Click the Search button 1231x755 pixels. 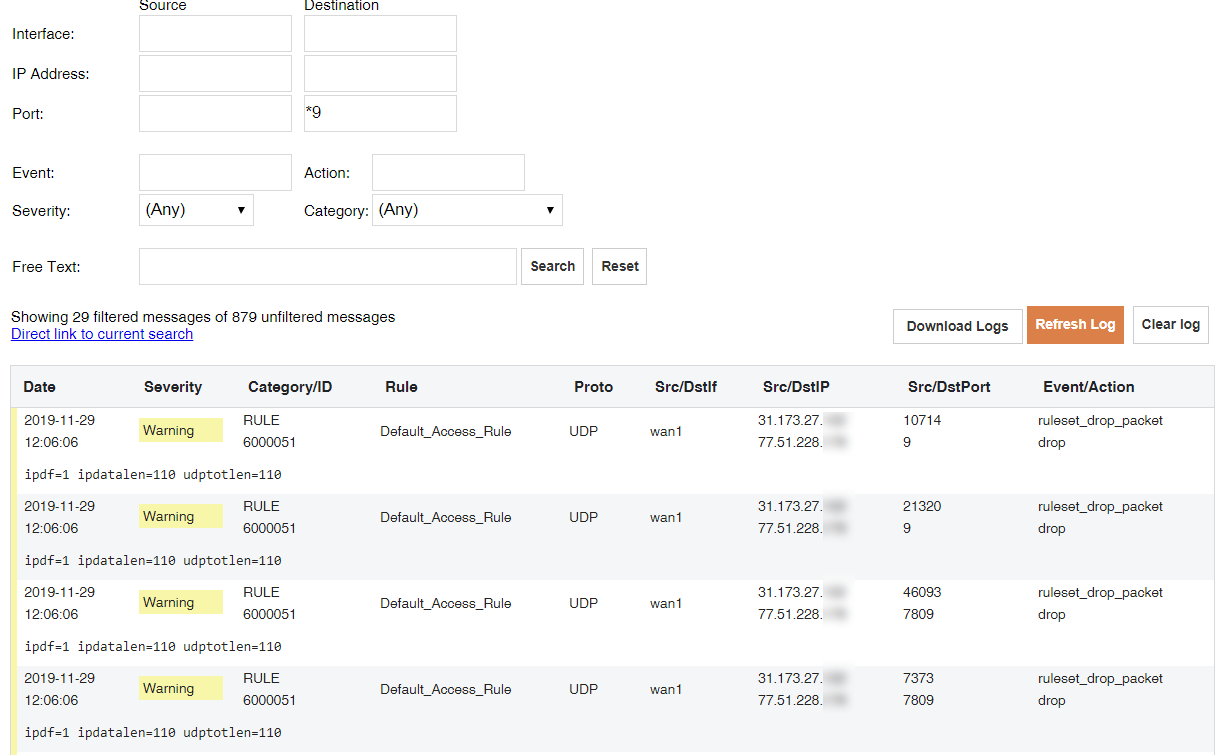click(552, 267)
